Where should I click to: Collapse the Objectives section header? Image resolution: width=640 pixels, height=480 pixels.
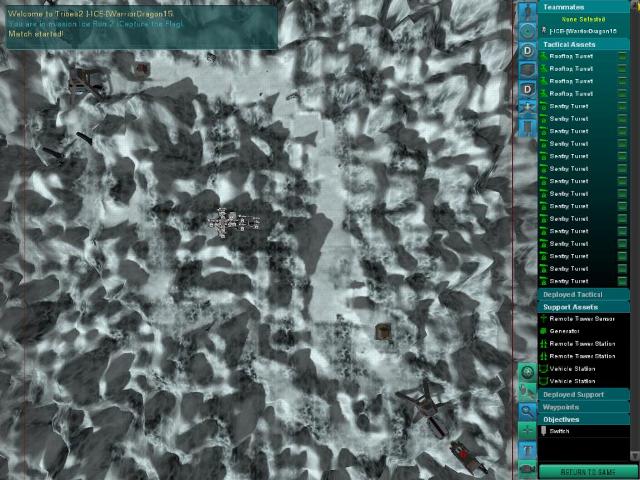tap(584, 420)
